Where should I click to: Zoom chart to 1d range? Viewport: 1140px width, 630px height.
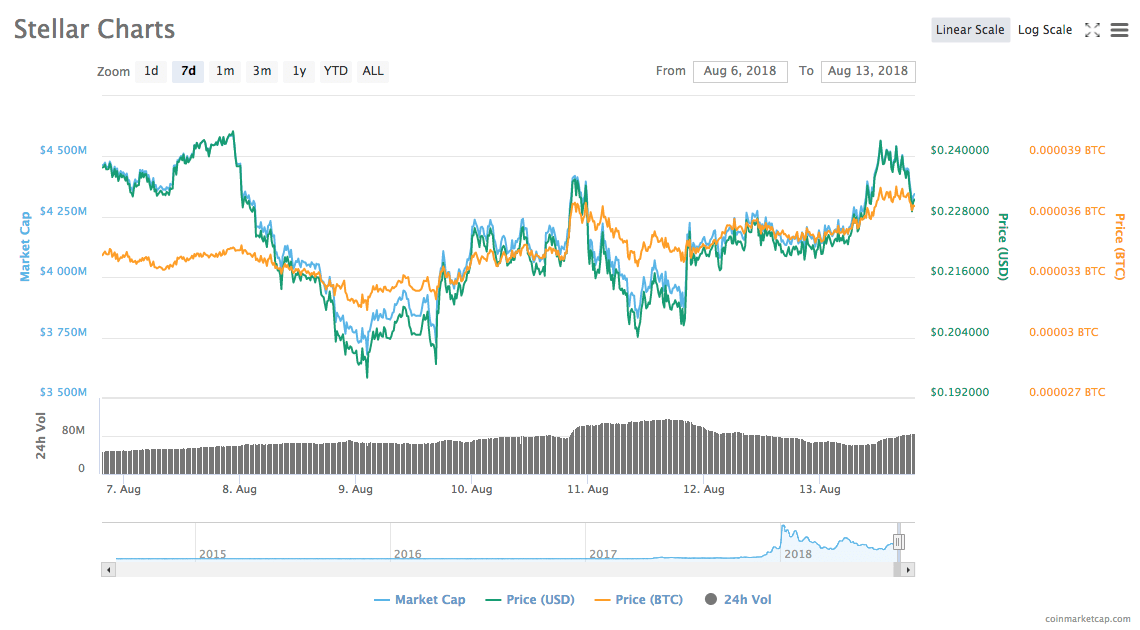click(151, 71)
